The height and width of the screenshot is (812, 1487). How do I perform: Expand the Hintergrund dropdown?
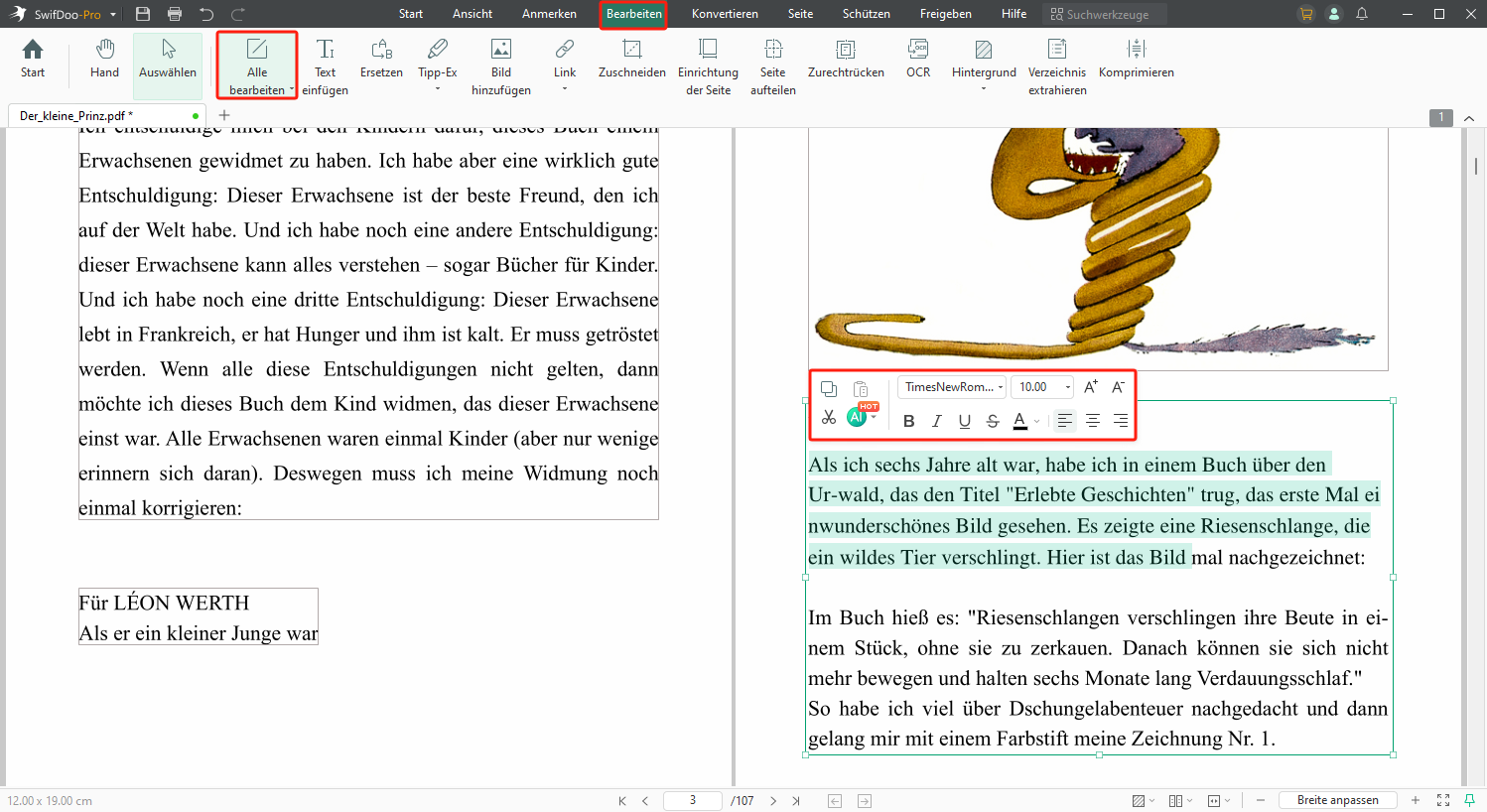984,89
